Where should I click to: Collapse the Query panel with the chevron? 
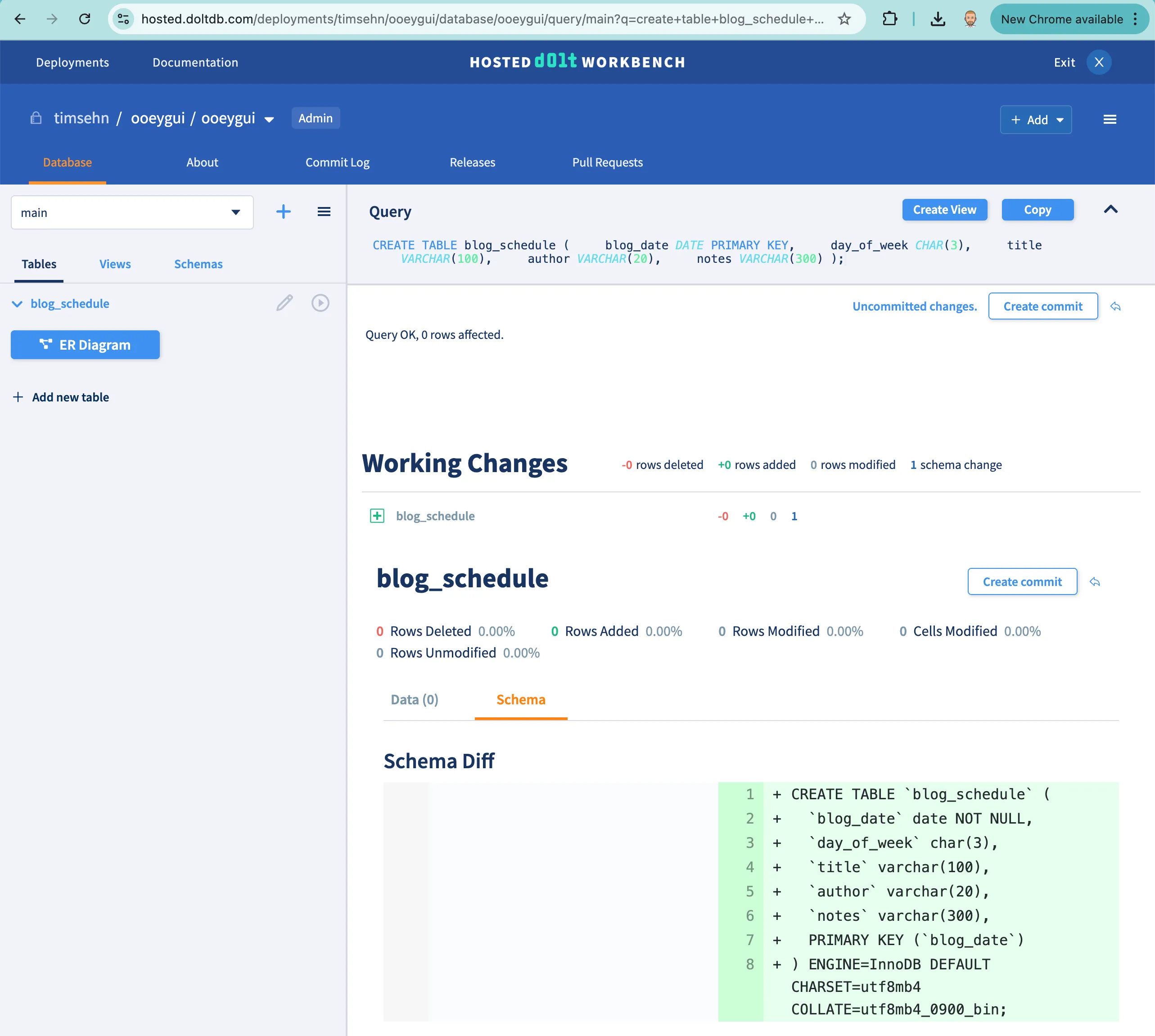point(1110,209)
